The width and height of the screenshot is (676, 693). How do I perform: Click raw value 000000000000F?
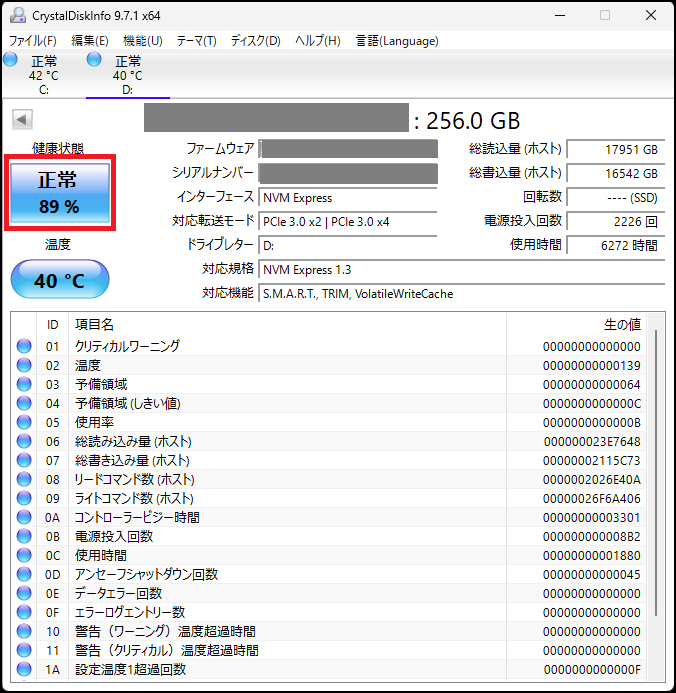tap(592, 670)
